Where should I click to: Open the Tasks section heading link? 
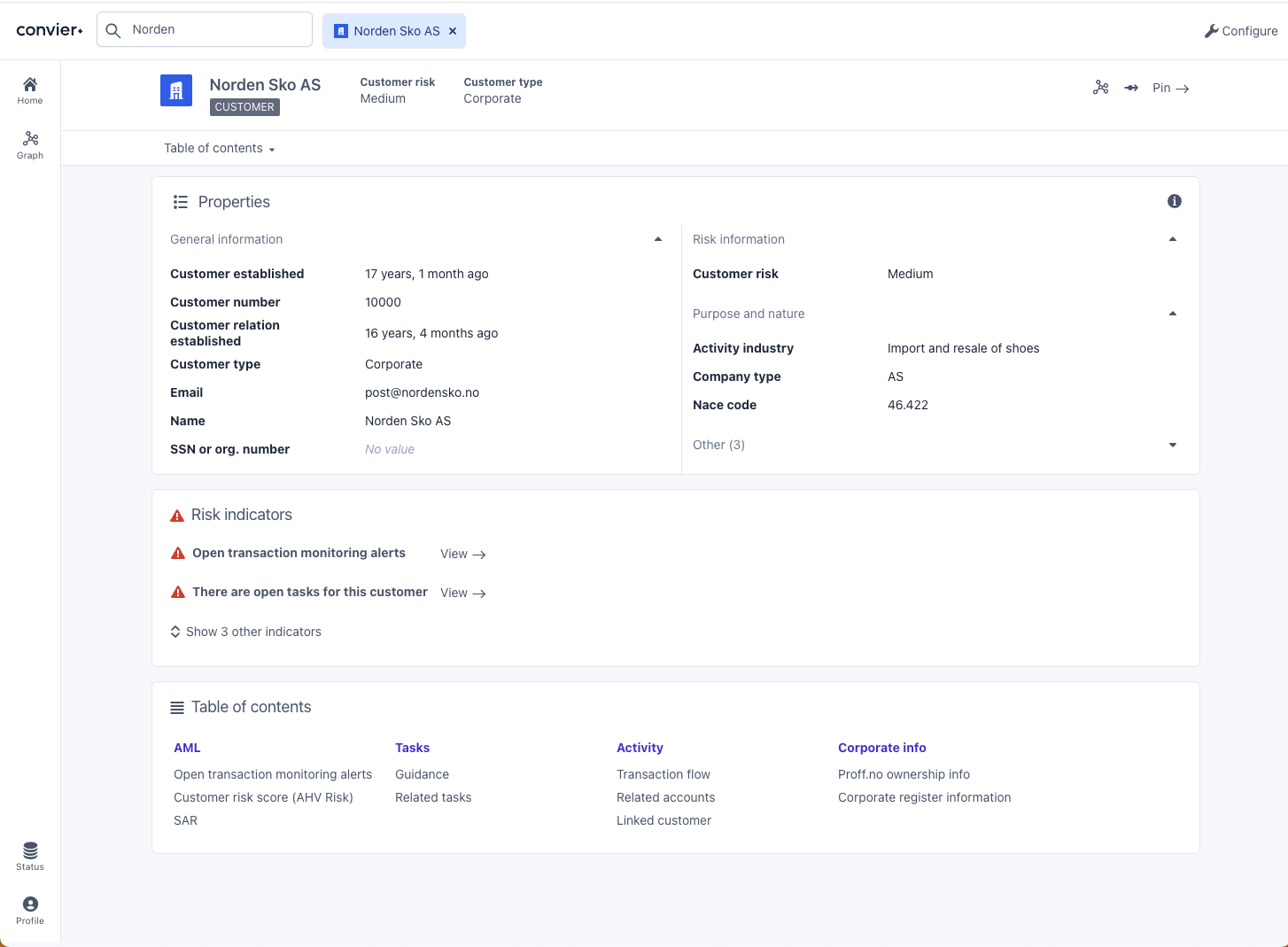412,748
